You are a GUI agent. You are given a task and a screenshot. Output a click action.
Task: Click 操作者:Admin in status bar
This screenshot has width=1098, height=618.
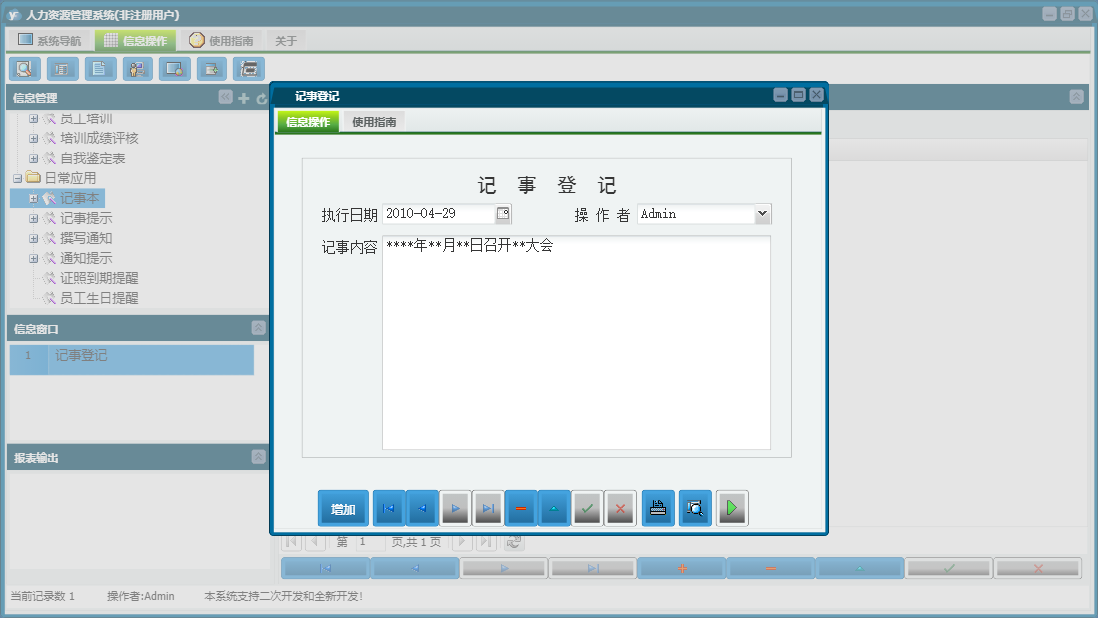tap(141, 596)
